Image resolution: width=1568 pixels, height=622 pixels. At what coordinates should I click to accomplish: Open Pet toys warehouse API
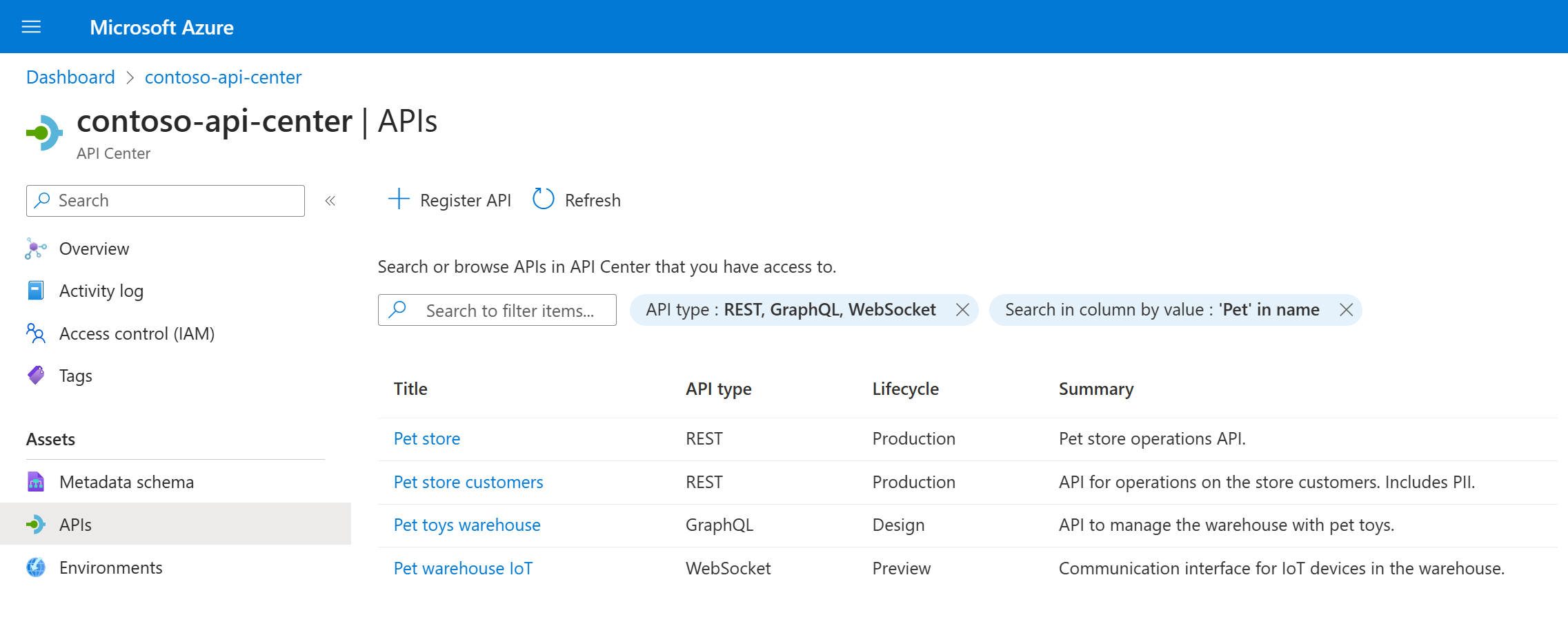tap(467, 525)
